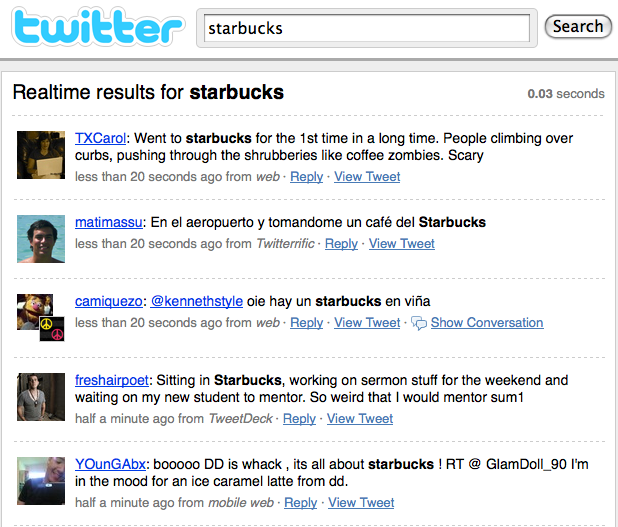View Tweet link for TXCarol's post
This screenshot has width=618, height=527.
point(367,177)
